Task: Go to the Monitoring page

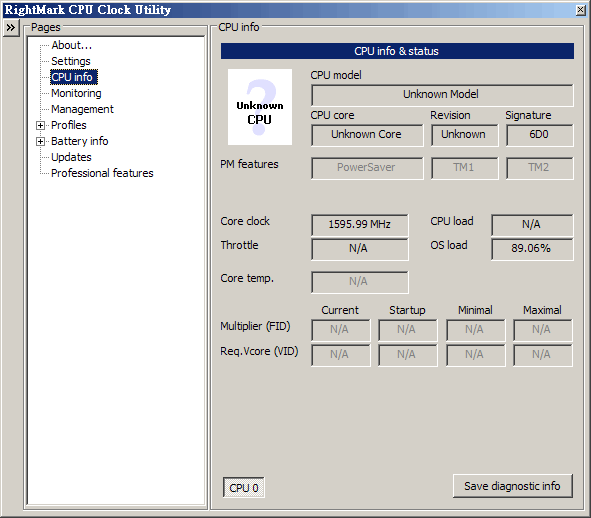Action: (76, 93)
